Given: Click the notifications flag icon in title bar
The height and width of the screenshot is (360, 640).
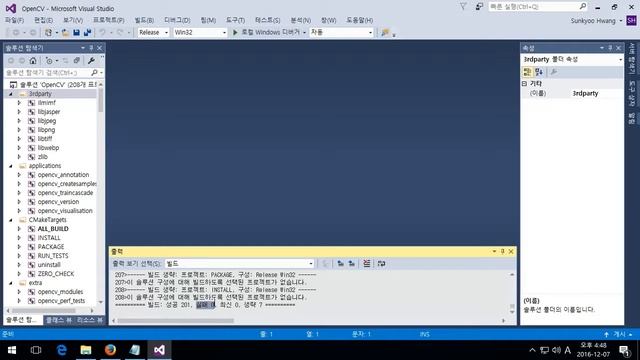Looking at the screenshot, I should (463, 7).
